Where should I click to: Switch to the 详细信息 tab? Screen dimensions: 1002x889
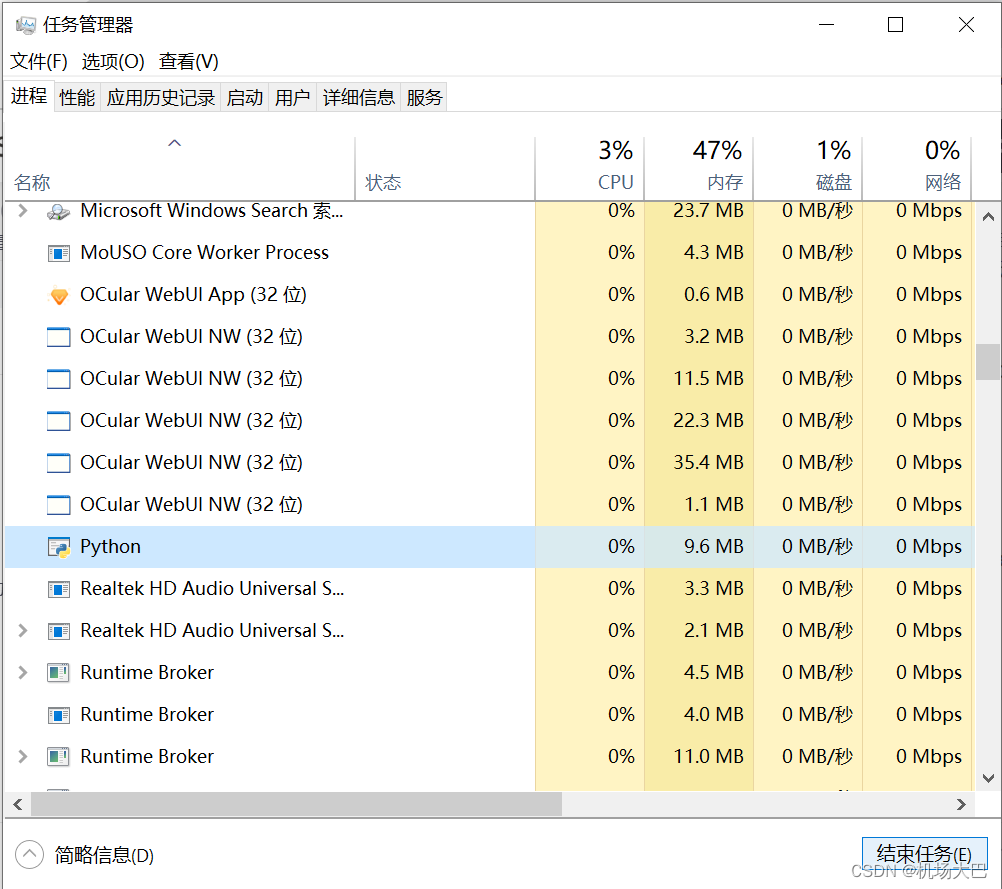click(x=358, y=98)
